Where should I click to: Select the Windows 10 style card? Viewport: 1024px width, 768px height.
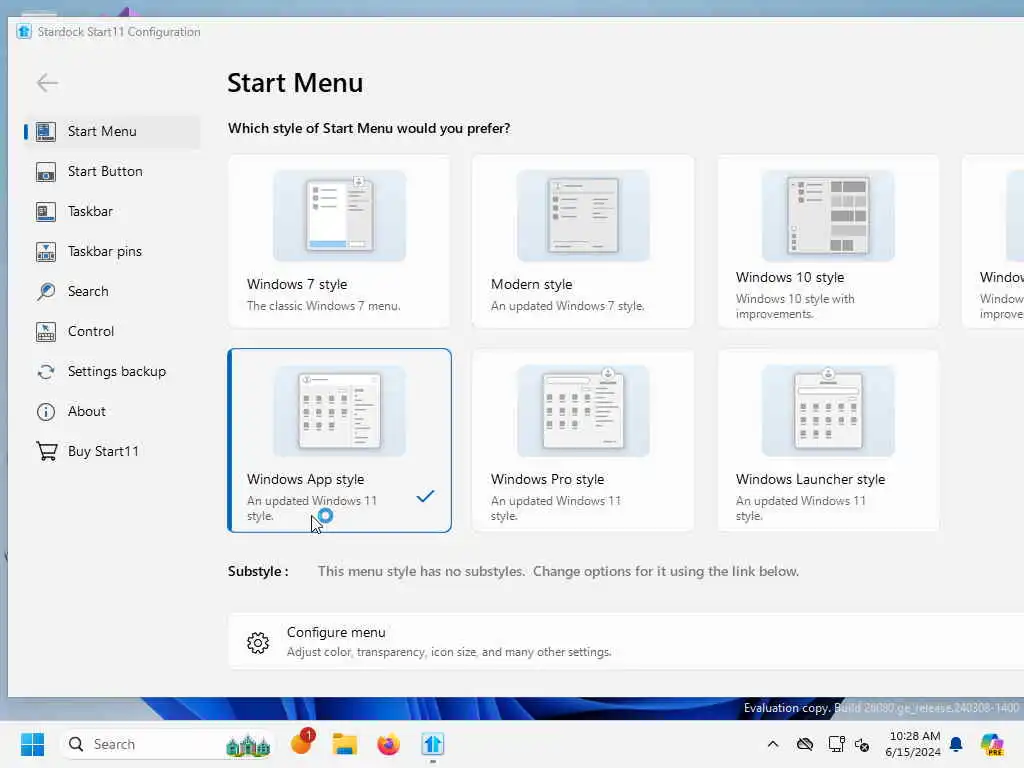828,241
